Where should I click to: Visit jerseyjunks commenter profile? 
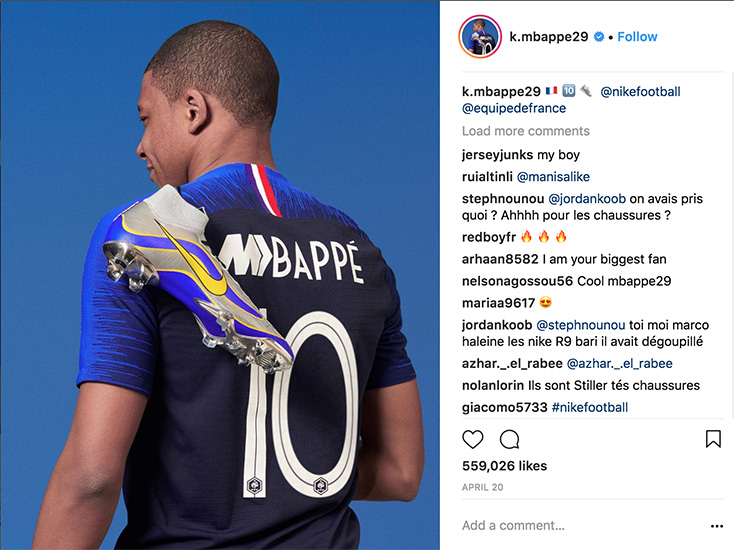[497, 155]
